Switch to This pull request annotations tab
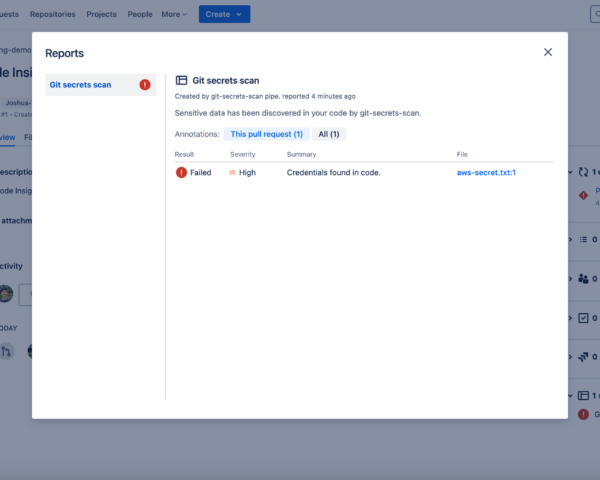The width and height of the screenshot is (600, 480). tap(266, 134)
